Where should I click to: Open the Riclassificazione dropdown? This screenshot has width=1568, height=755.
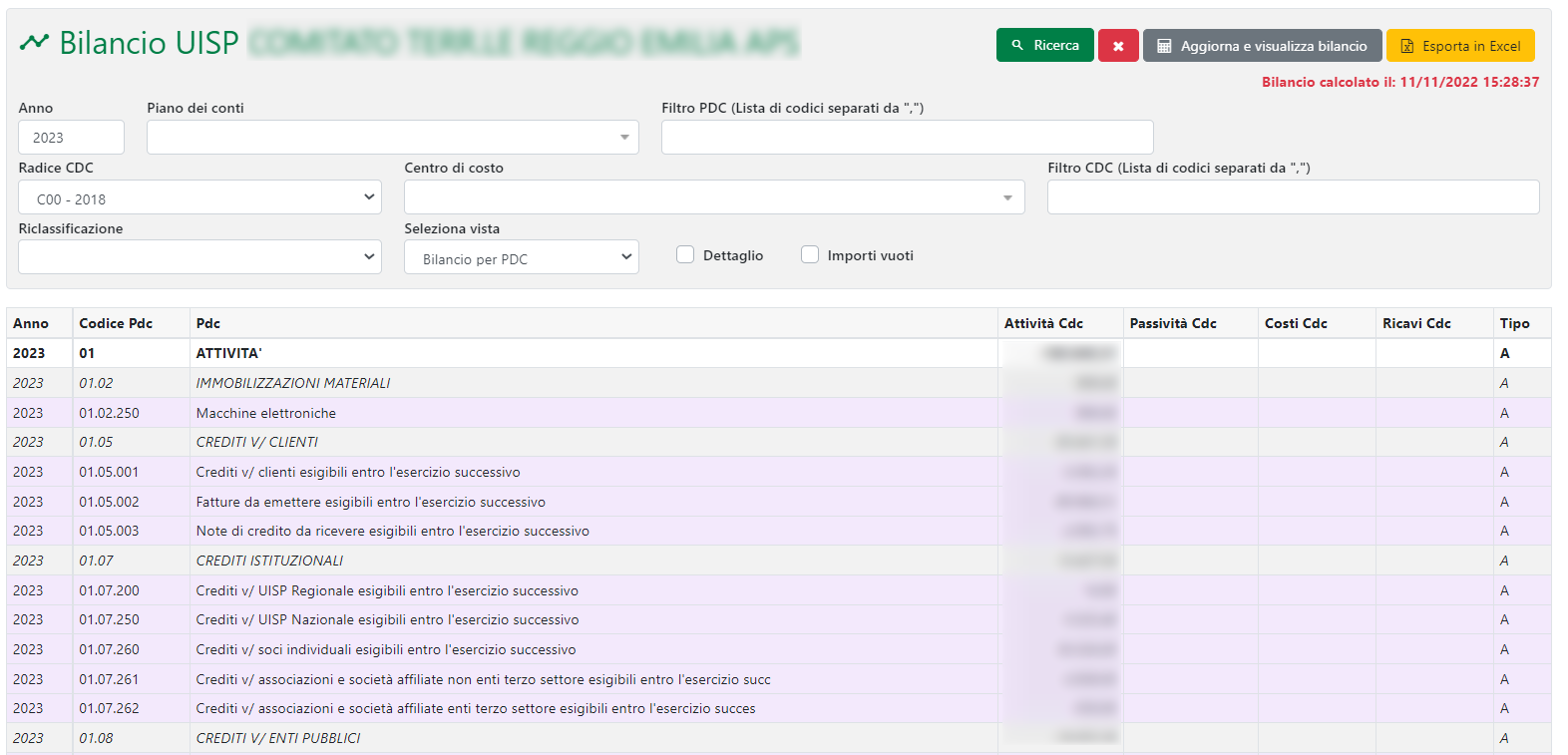tap(199, 257)
